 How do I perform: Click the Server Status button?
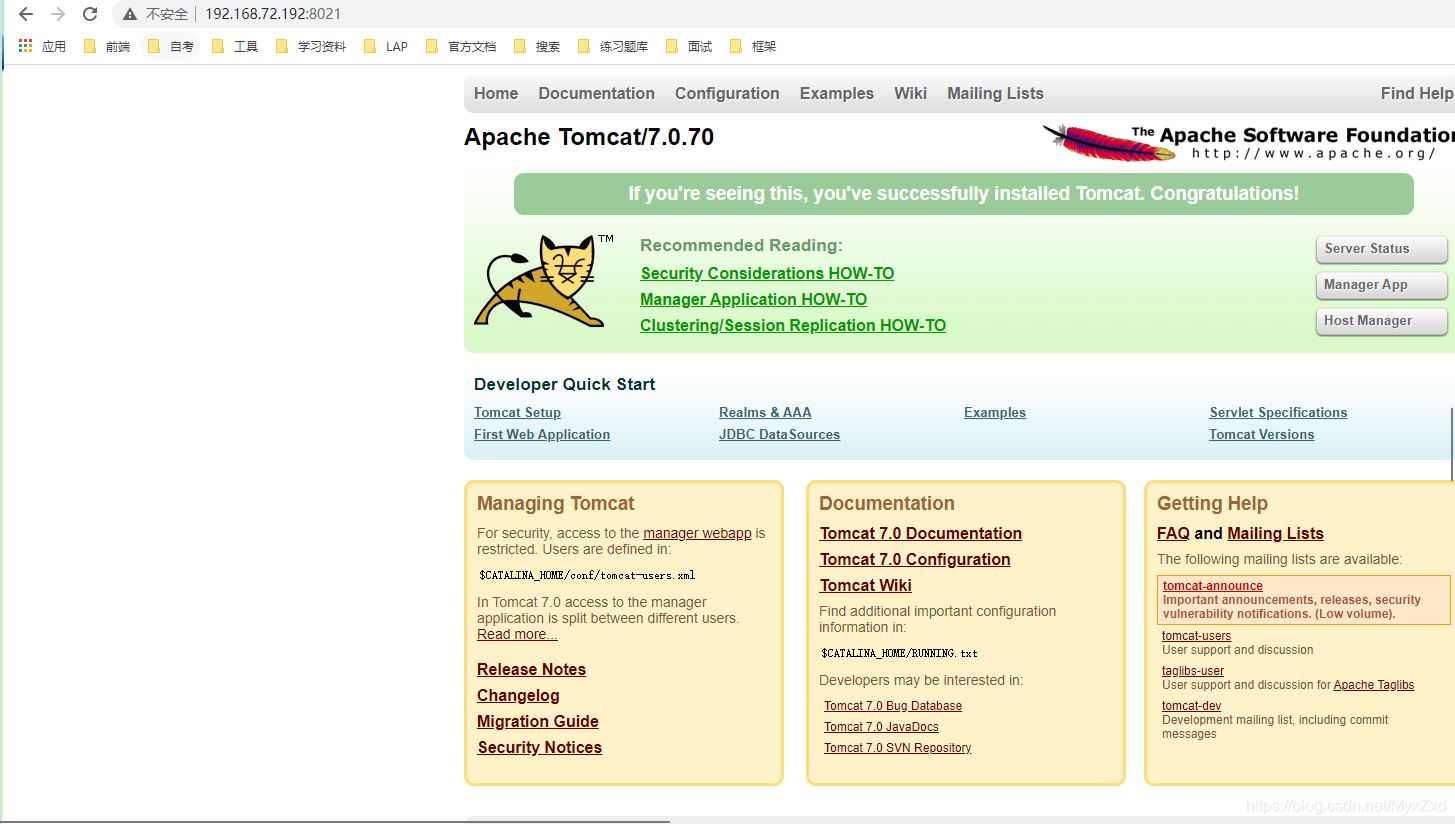click(1381, 249)
